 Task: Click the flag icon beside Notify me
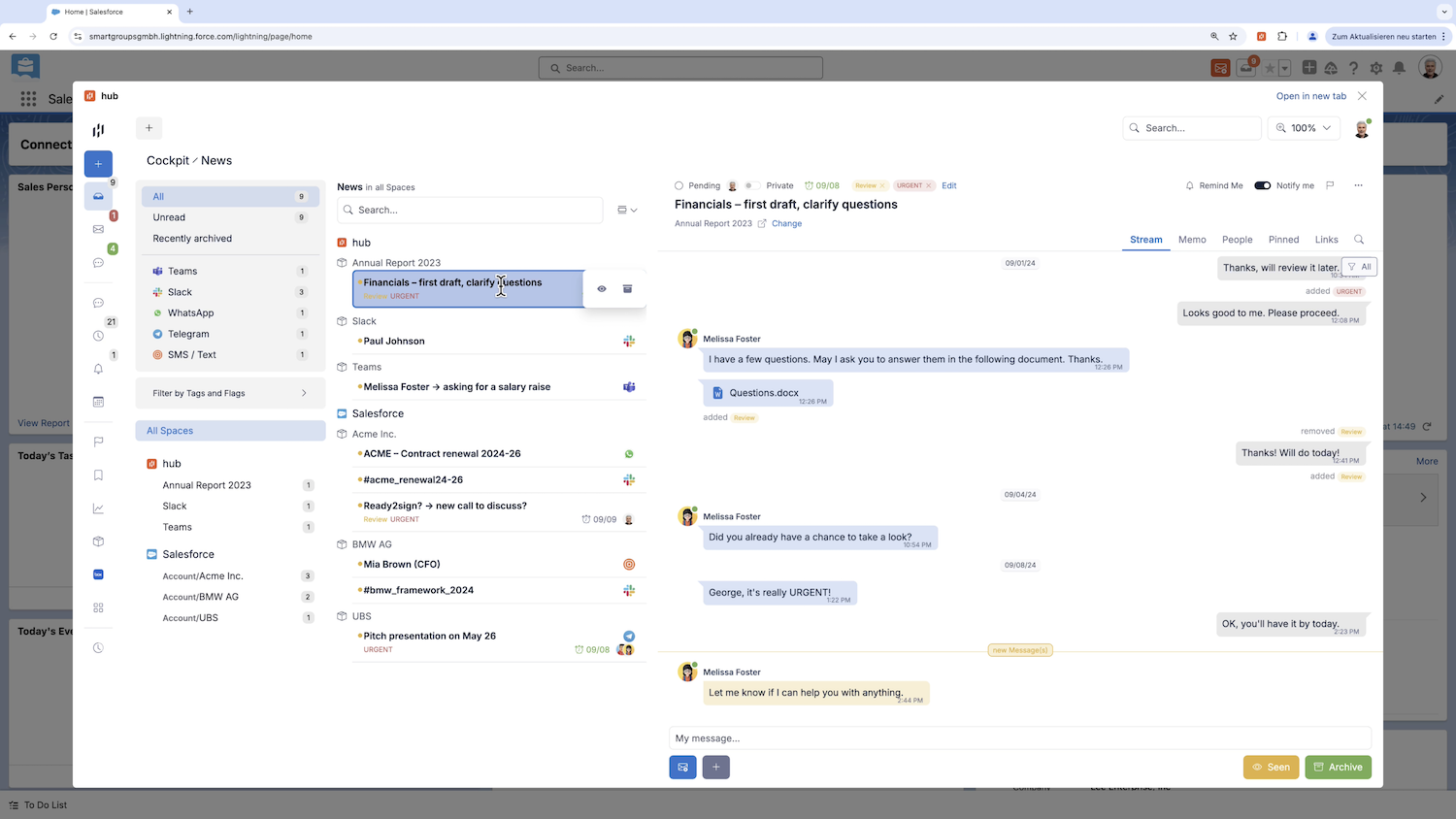tap(1330, 185)
